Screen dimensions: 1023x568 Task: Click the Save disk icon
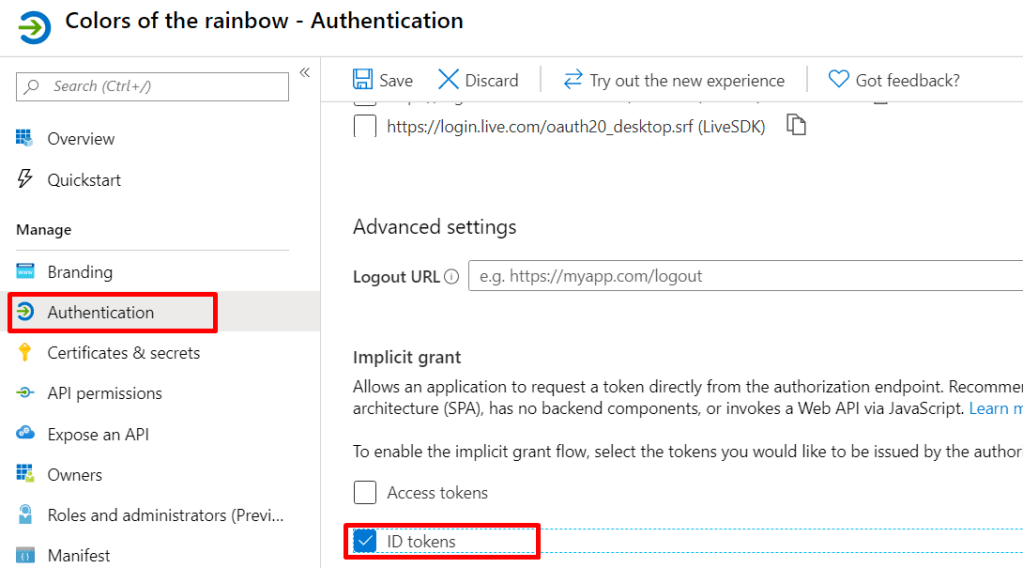pos(362,80)
